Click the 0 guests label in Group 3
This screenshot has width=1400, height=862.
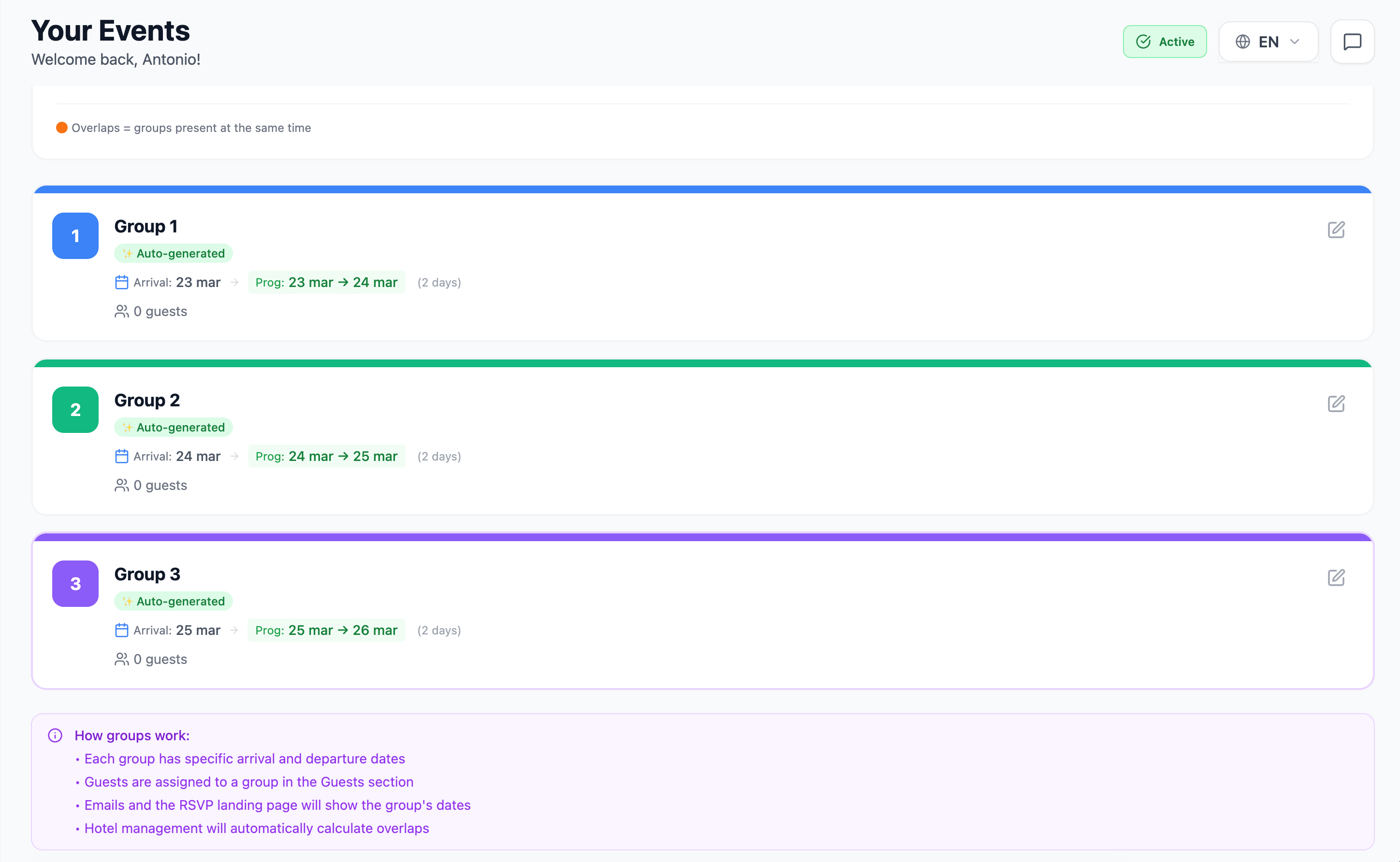click(x=160, y=659)
